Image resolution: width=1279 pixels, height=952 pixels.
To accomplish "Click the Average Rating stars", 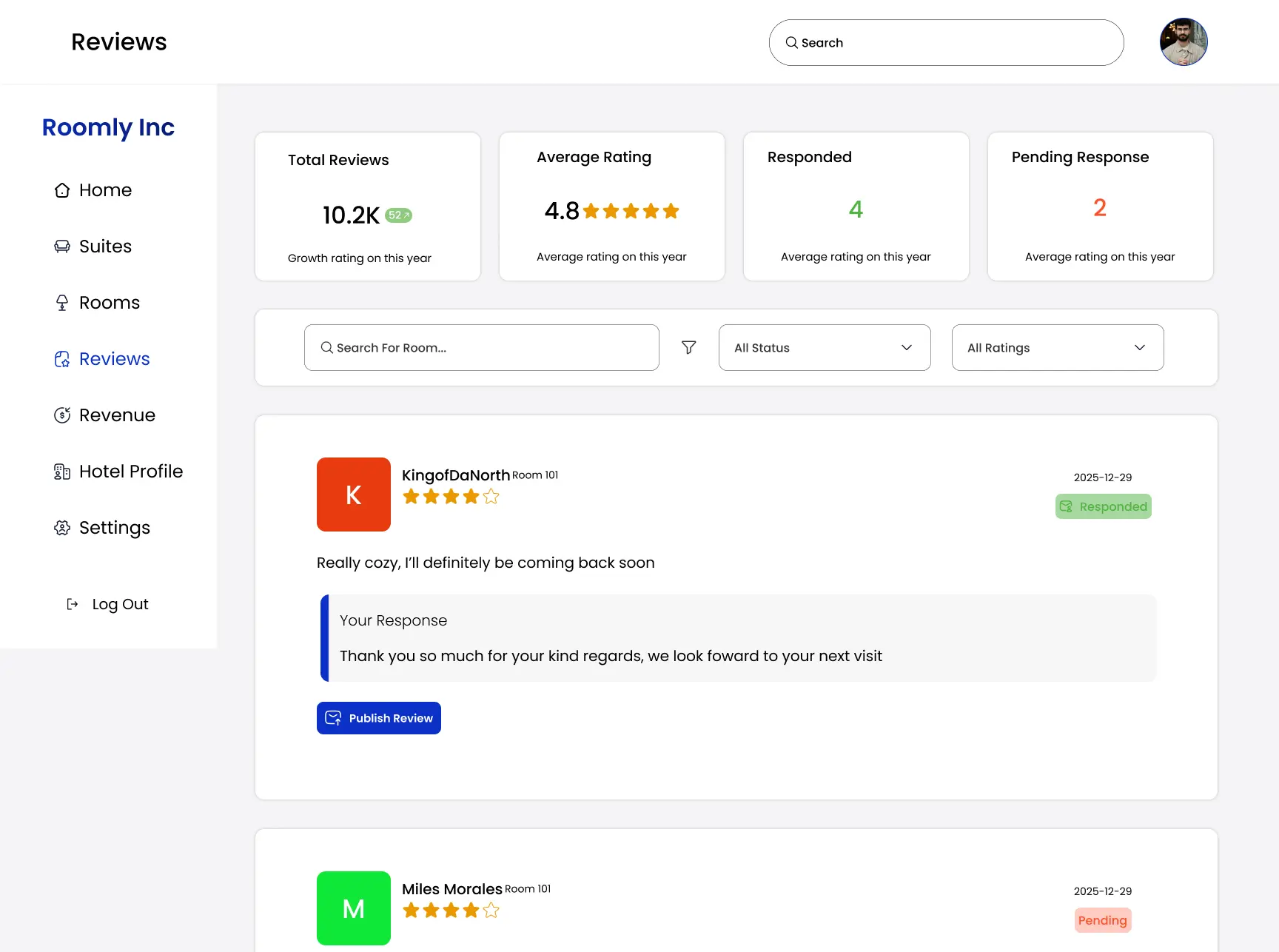I will [x=631, y=211].
